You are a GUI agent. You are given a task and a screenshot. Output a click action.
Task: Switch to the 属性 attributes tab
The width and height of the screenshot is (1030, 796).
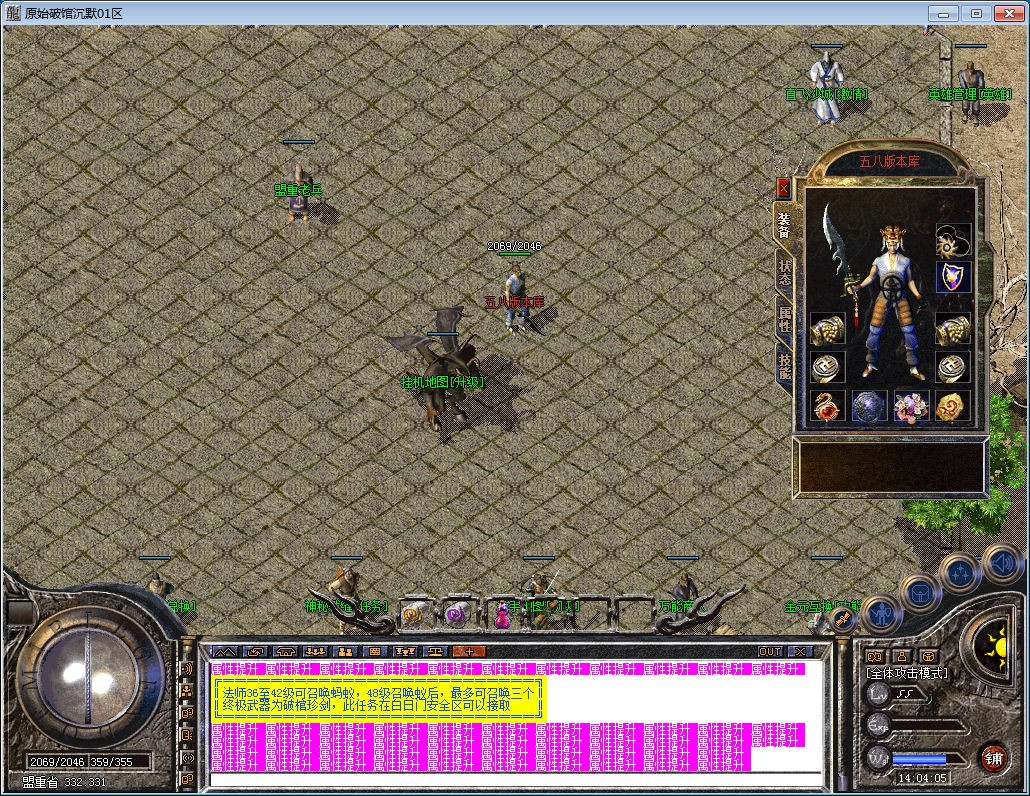coord(784,319)
